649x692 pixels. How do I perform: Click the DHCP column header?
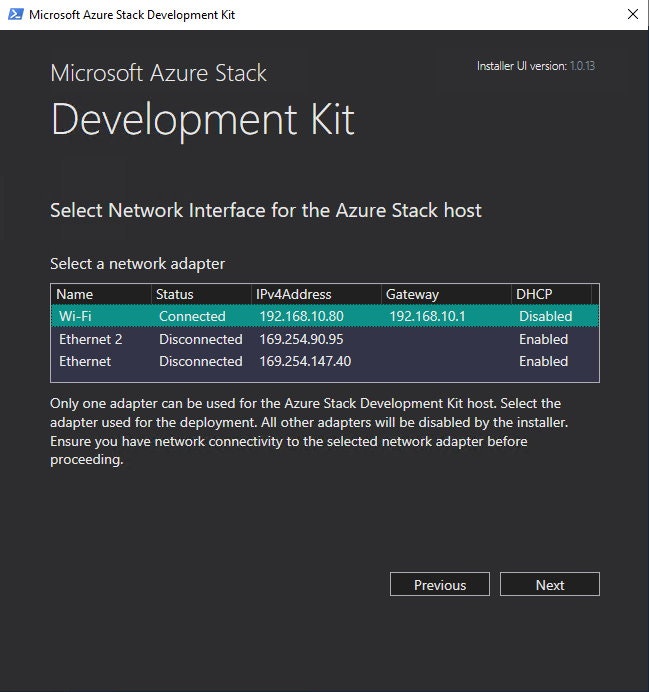(x=532, y=294)
